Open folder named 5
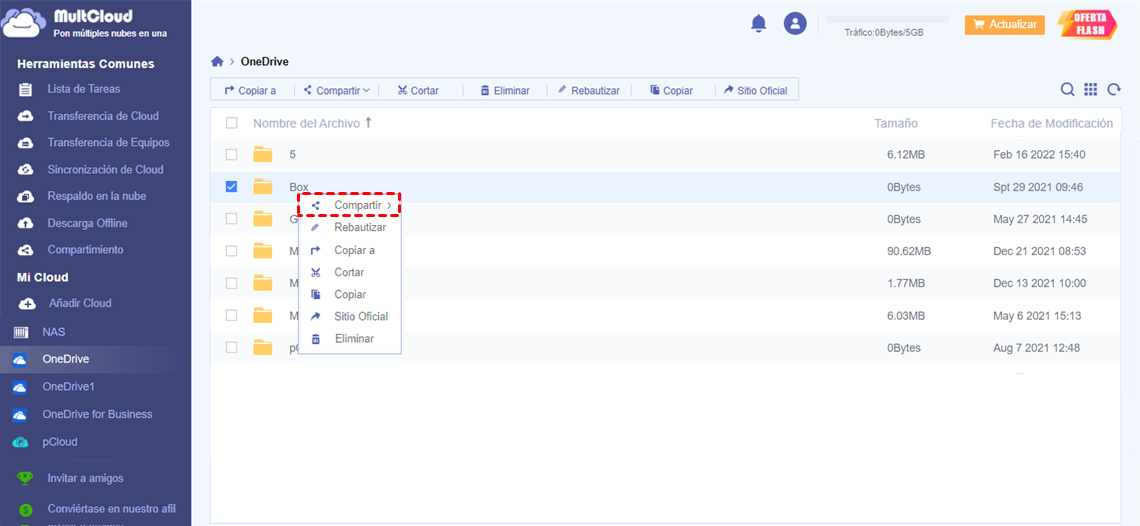1140x526 pixels. (292, 154)
